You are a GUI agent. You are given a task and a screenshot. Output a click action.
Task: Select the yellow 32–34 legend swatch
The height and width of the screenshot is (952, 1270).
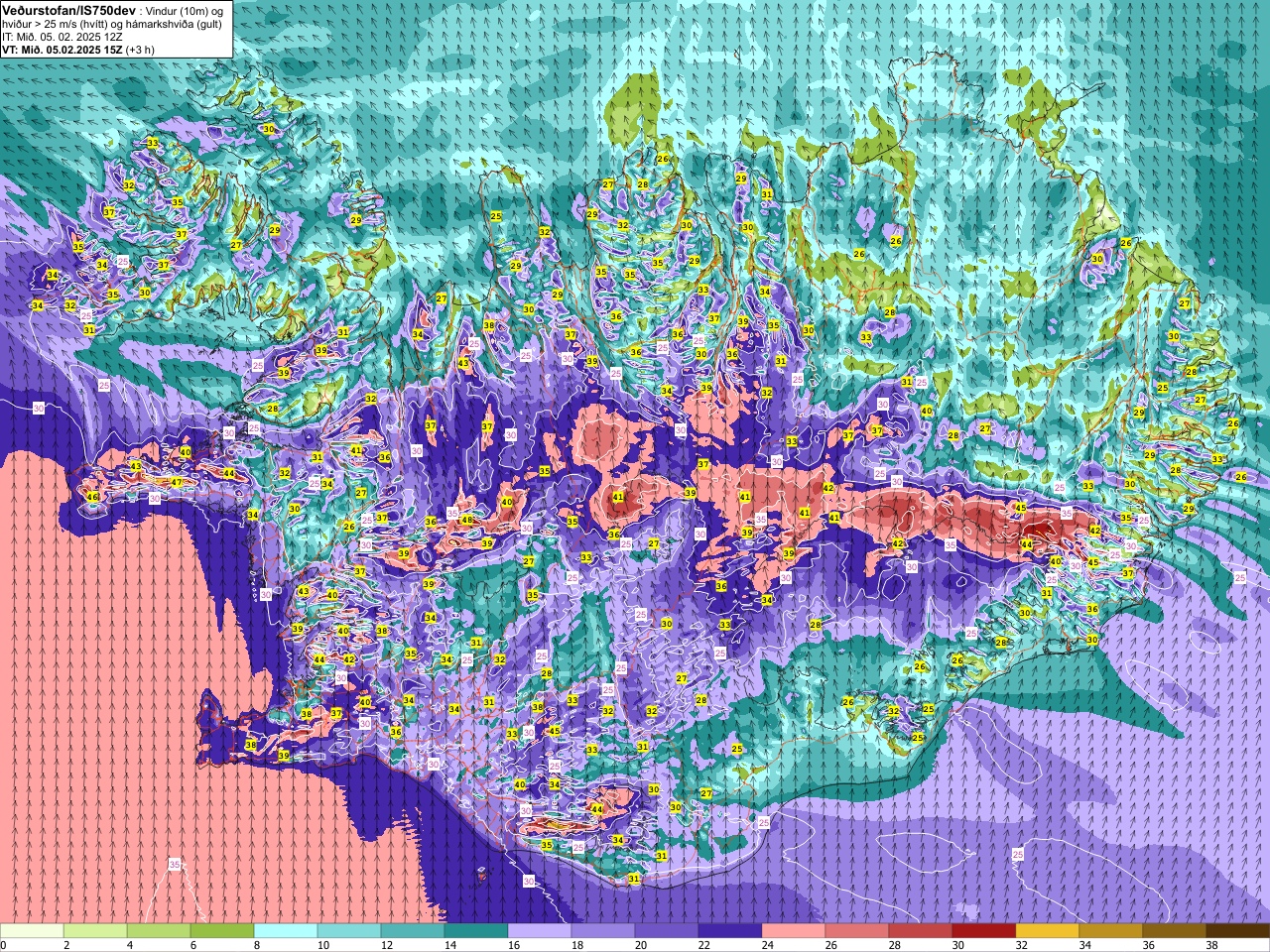[1048, 931]
